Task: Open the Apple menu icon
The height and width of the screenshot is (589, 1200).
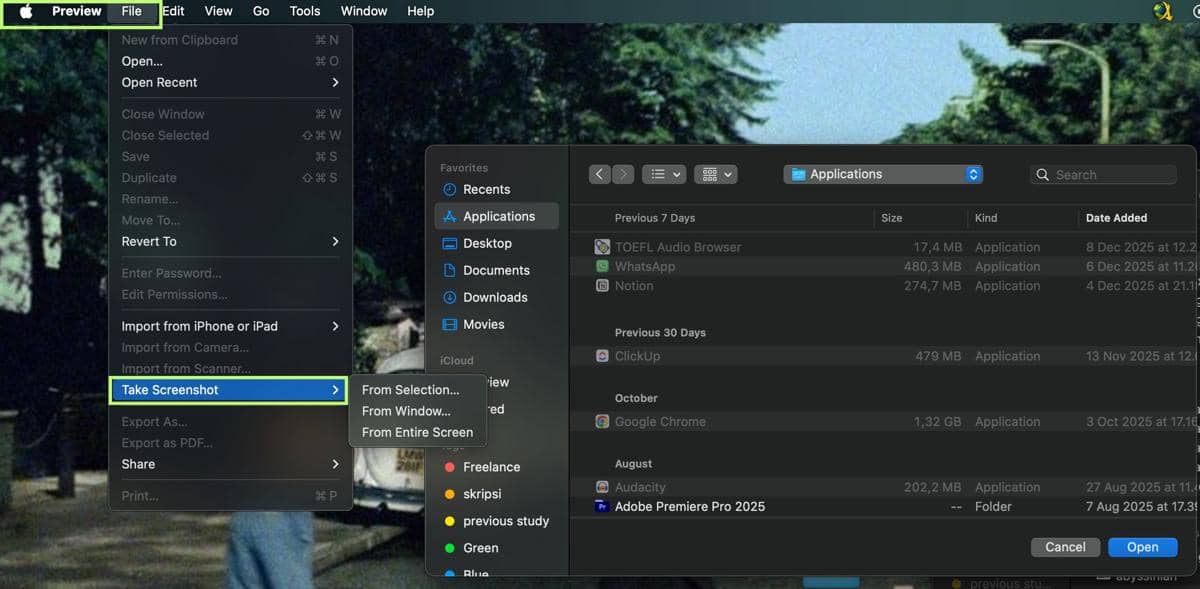Action: point(26,11)
